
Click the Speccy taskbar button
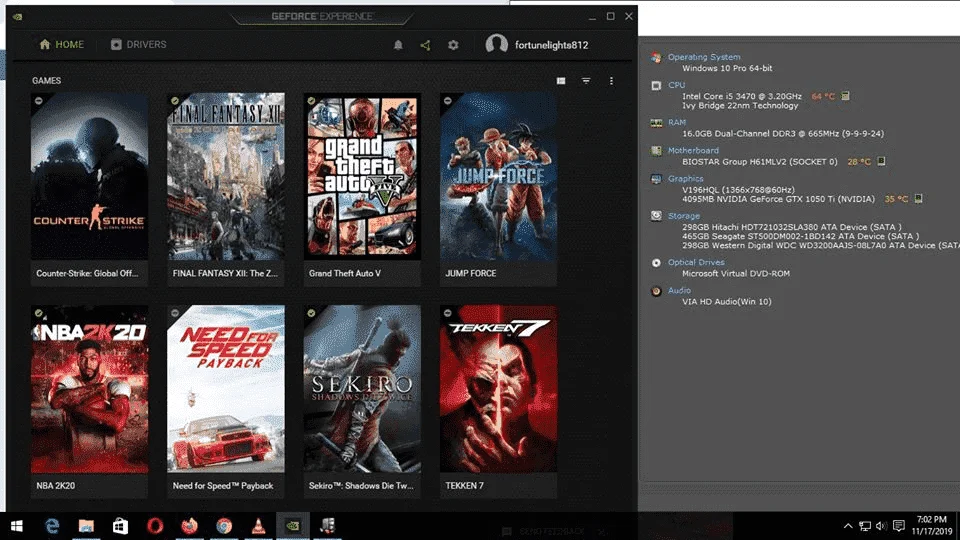328,526
